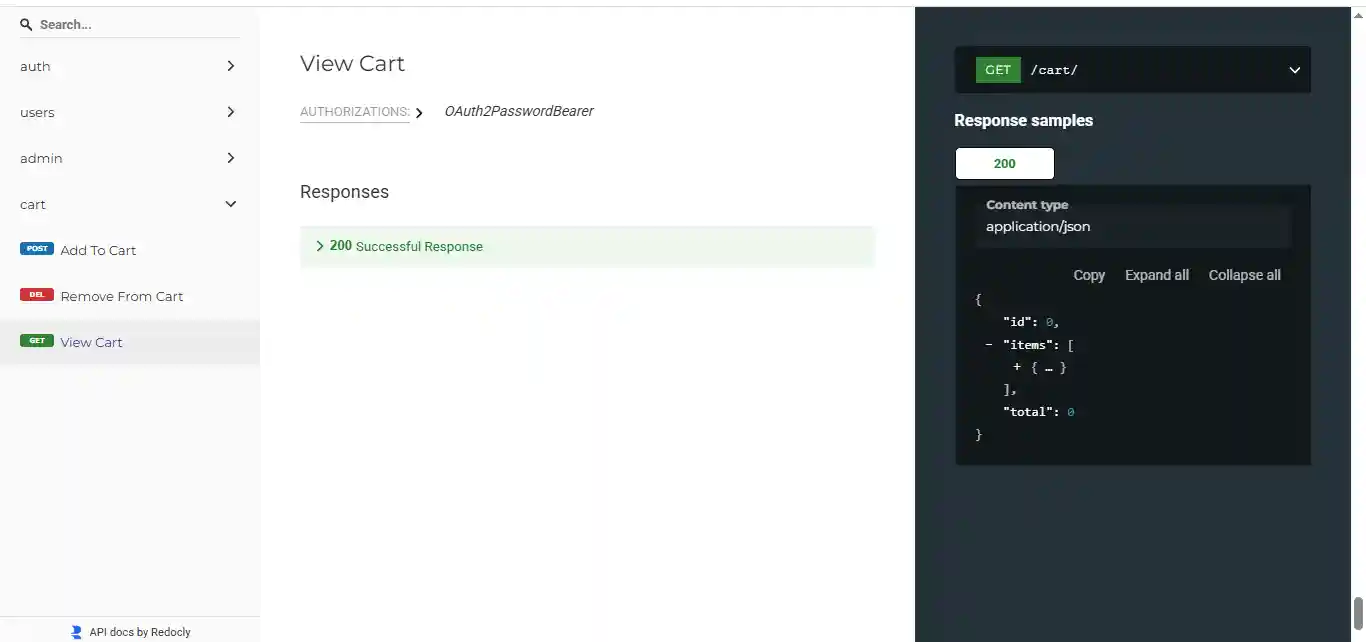
Task: Click the POST badge beside Add To Cart
Action: point(37,249)
